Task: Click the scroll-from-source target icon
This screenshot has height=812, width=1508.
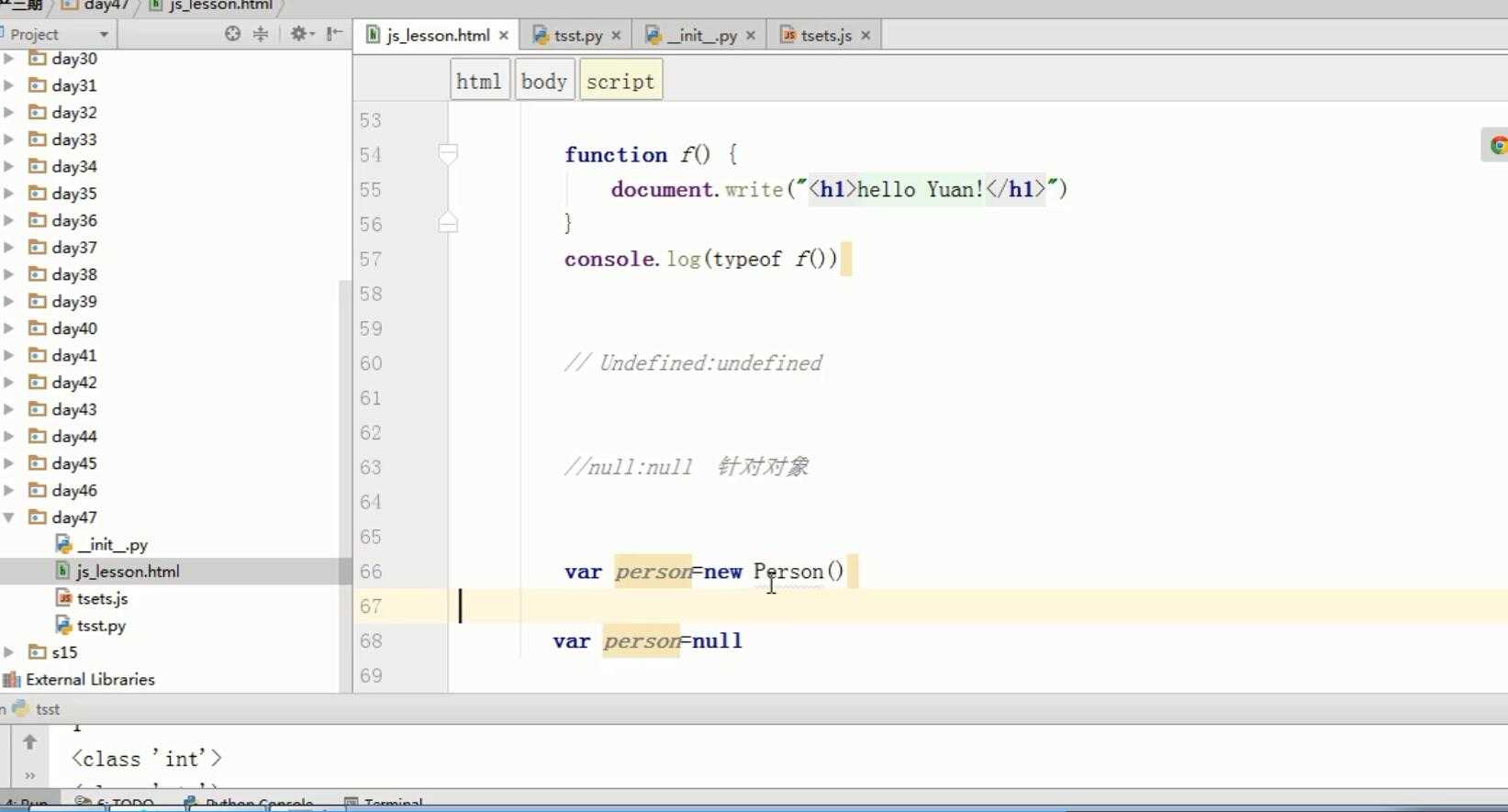Action: (232, 34)
